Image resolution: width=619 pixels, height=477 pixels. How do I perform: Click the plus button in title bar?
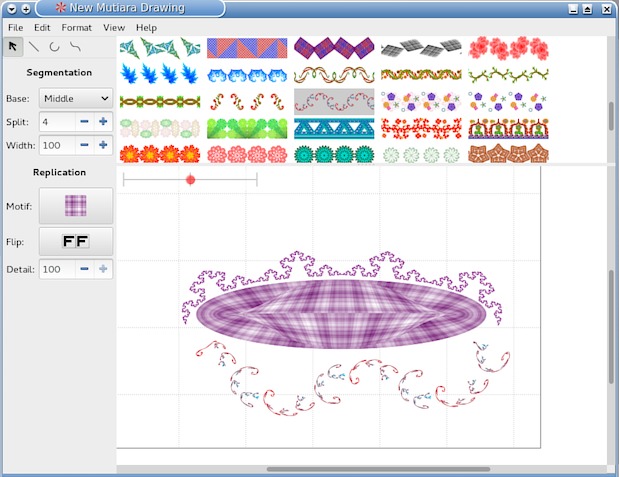click(x=26, y=9)
